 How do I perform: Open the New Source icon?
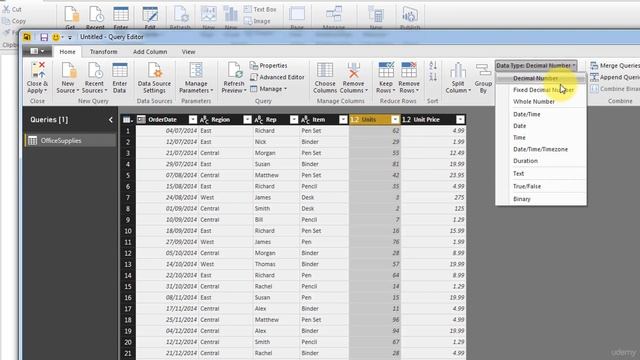tap(69, 70)
